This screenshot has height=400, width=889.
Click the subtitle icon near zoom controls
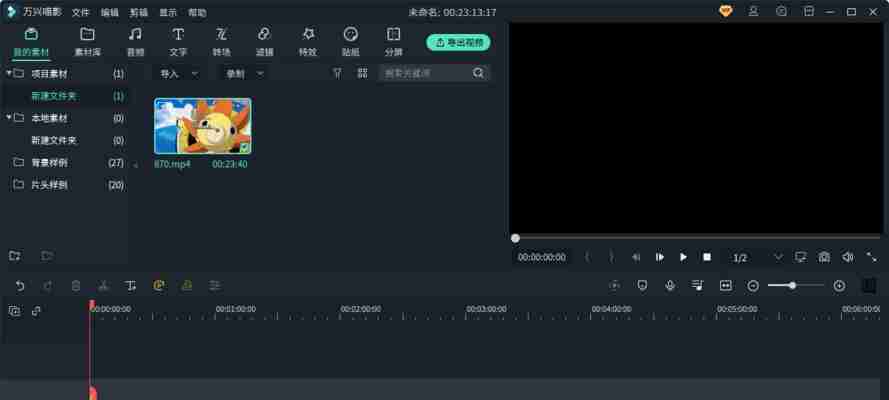pos(726,286)
